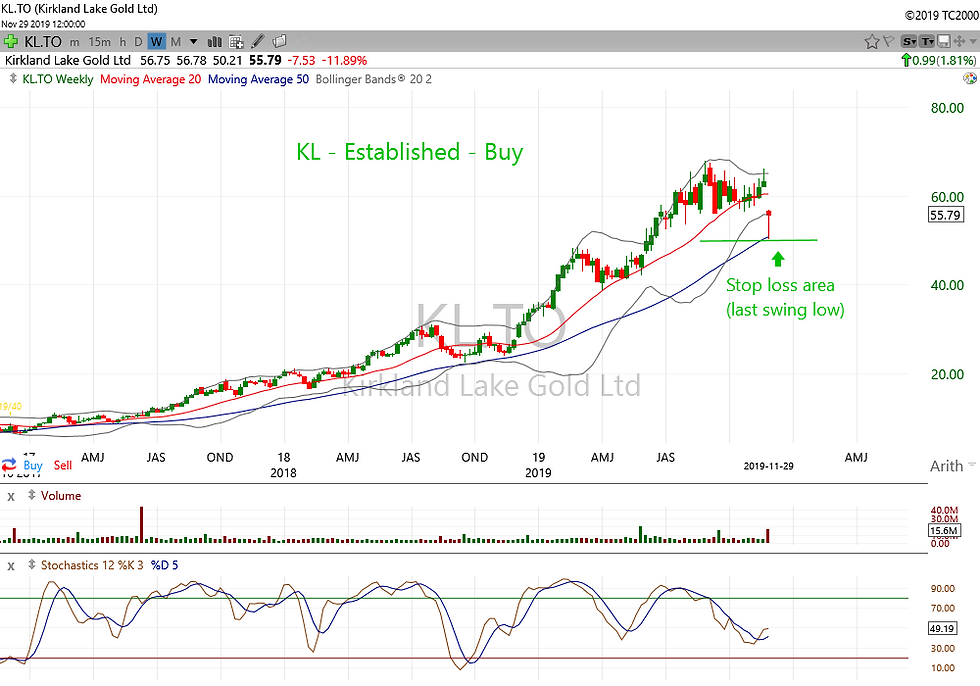
Task: Switch to the 15m time frame
Action: (99, 42)
